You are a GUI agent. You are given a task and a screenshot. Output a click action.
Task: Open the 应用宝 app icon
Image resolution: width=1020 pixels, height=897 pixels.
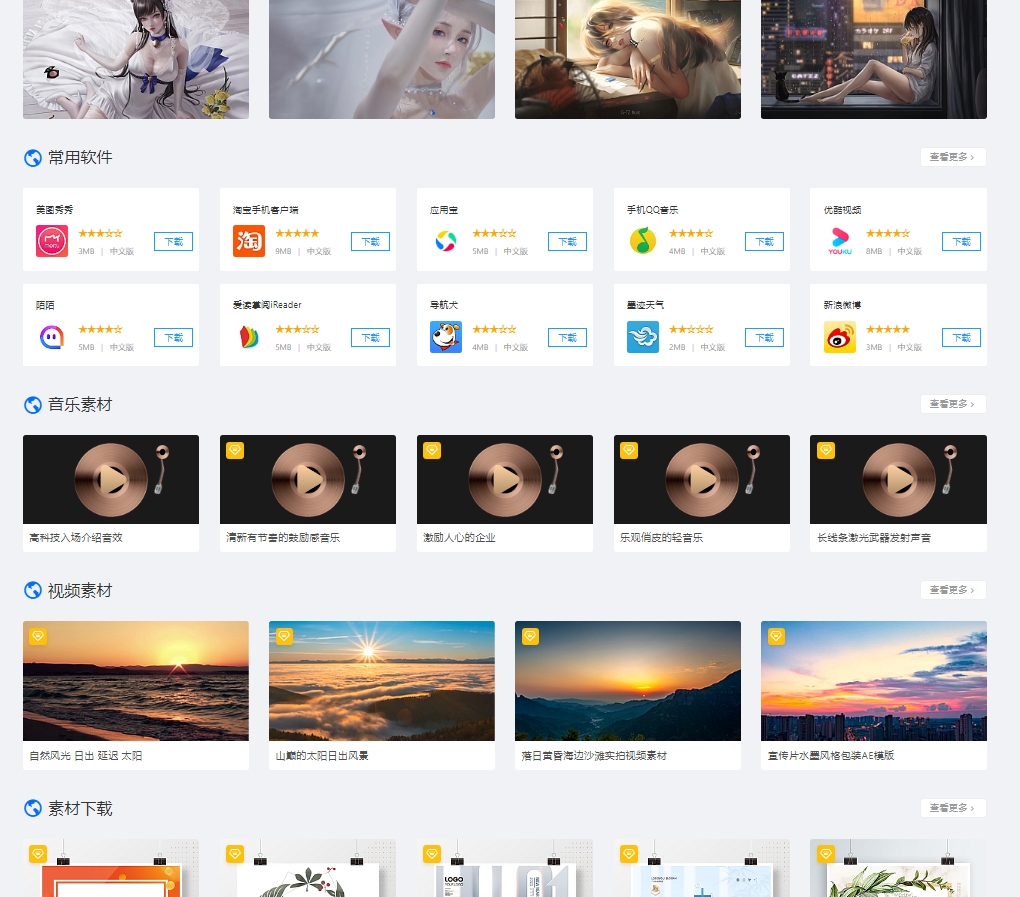tap(446, 241)
